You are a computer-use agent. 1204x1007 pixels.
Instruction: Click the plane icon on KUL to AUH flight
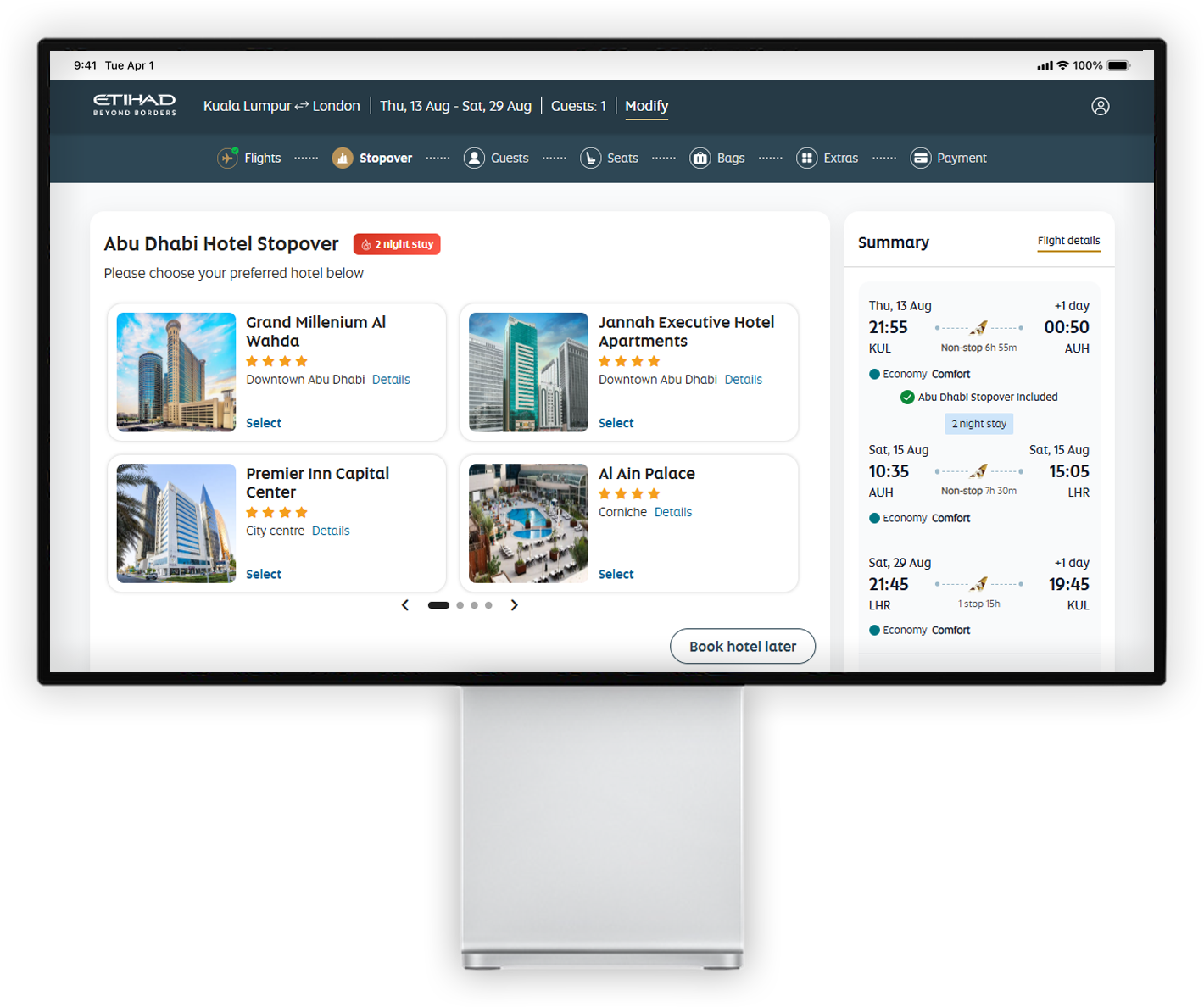[x=979, y=327]
